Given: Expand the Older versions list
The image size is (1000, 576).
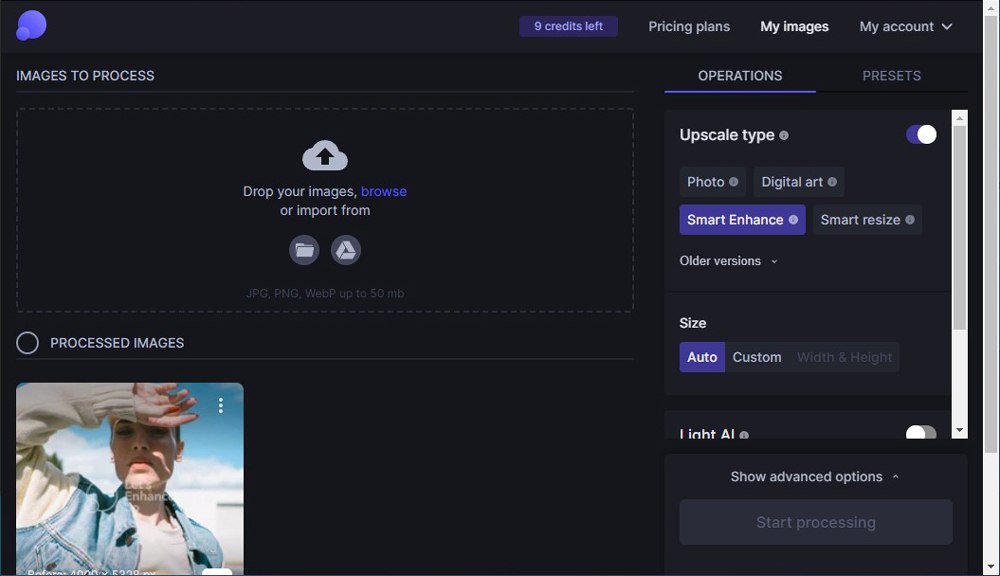Looking at the screenshot, I should click(x=729, y=261).
